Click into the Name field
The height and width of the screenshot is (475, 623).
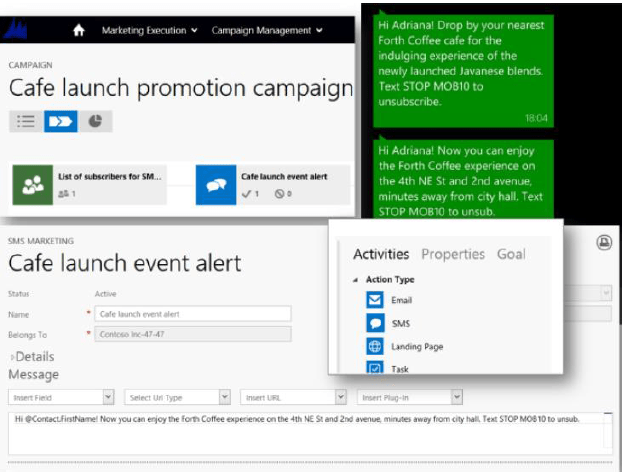click(x=193, y=314)
